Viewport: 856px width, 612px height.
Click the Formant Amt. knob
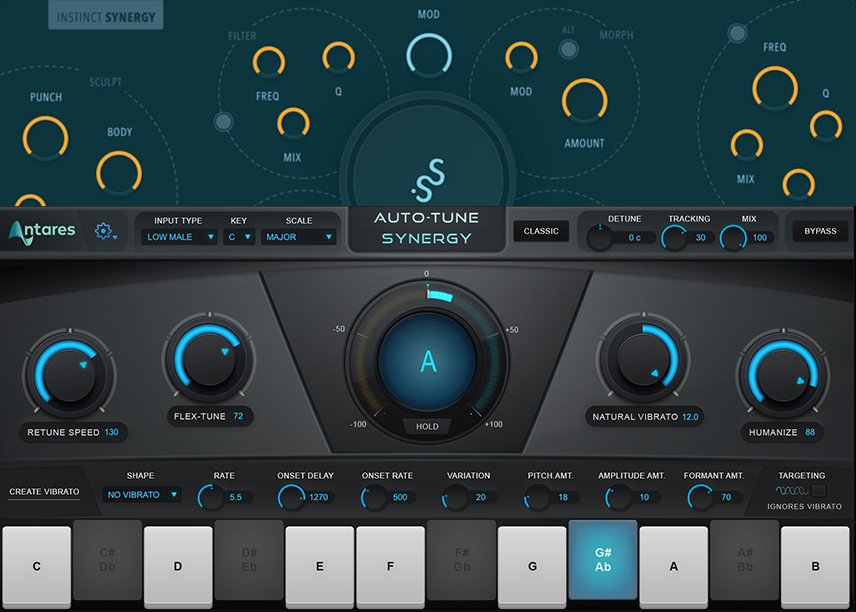click(x=700, y=497)
